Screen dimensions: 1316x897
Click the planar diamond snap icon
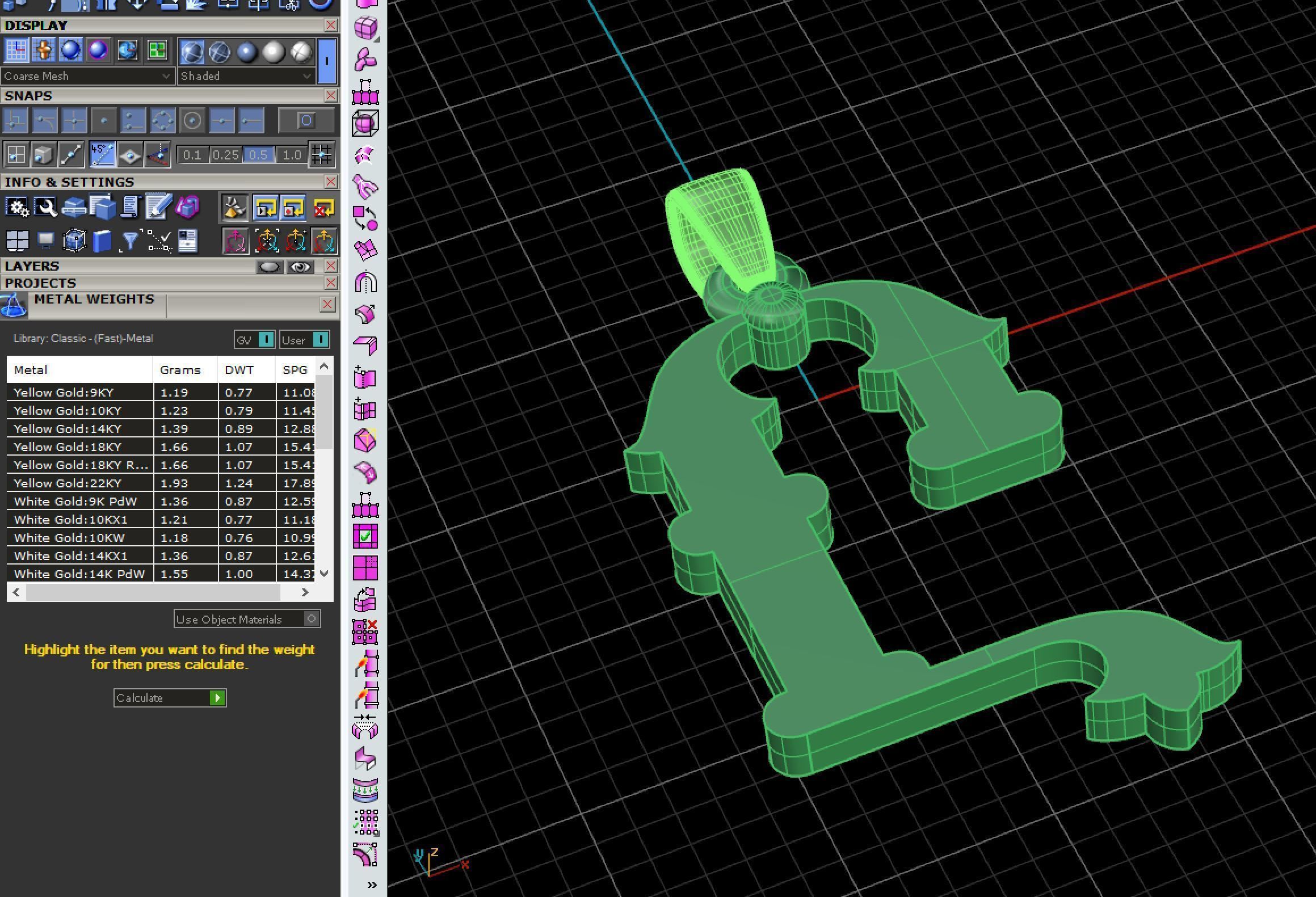(x=131, y=154)
